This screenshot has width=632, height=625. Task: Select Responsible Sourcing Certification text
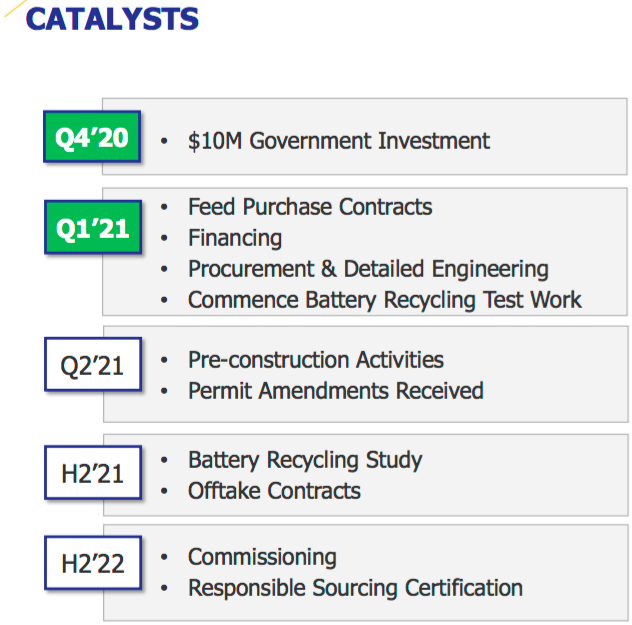(x=356, y=588)
